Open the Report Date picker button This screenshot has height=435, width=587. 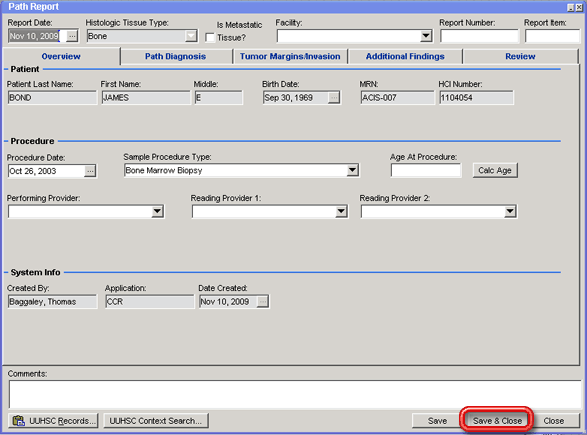click(x=72, y=36)
